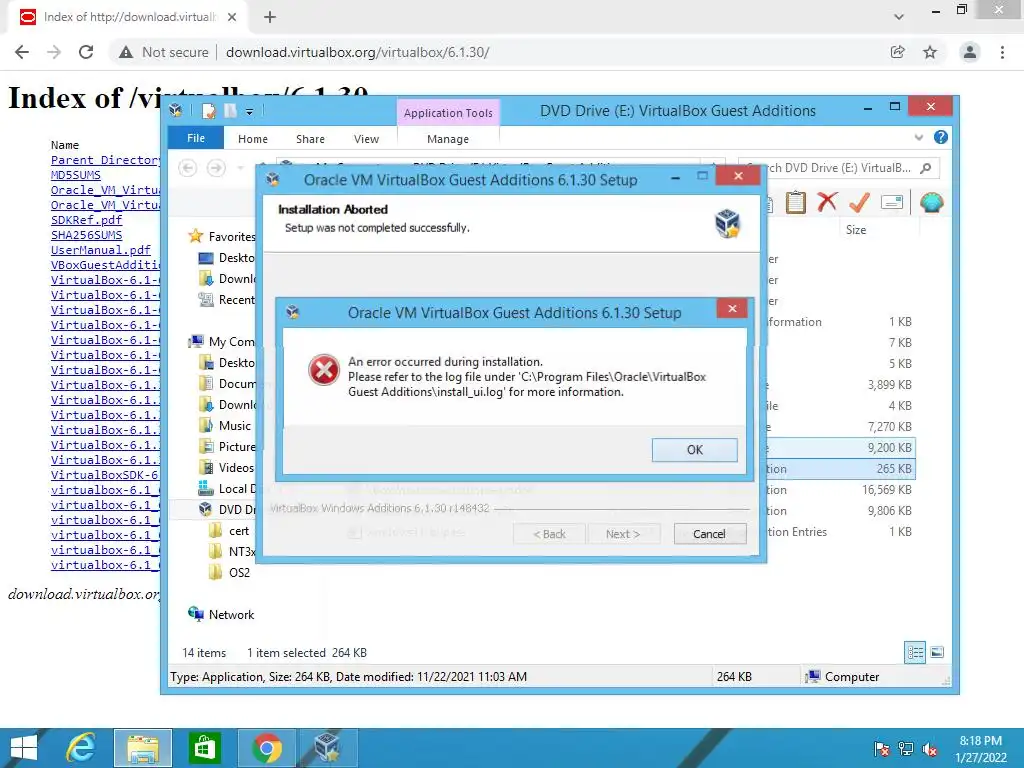Screen dimensions: 1024x768
Task: Open Windows Store from taskbar
Action: tap(204, 748)
